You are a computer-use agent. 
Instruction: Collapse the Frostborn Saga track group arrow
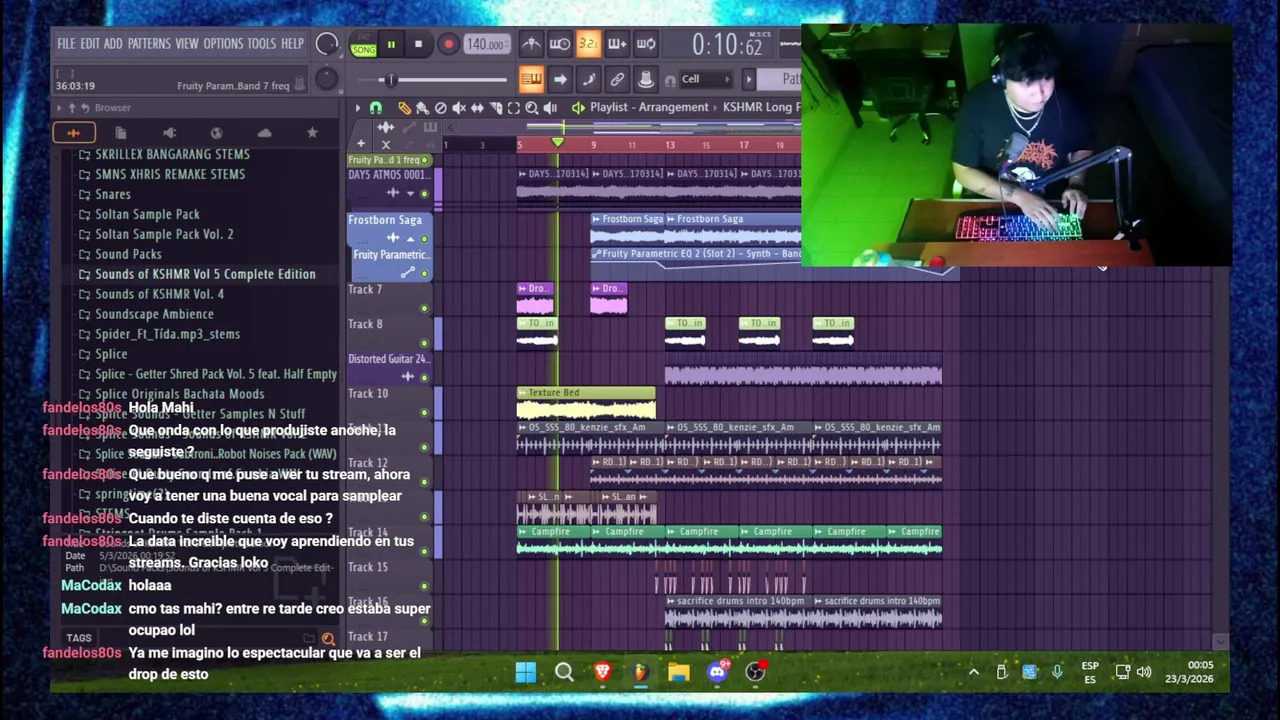click(410, 238)
